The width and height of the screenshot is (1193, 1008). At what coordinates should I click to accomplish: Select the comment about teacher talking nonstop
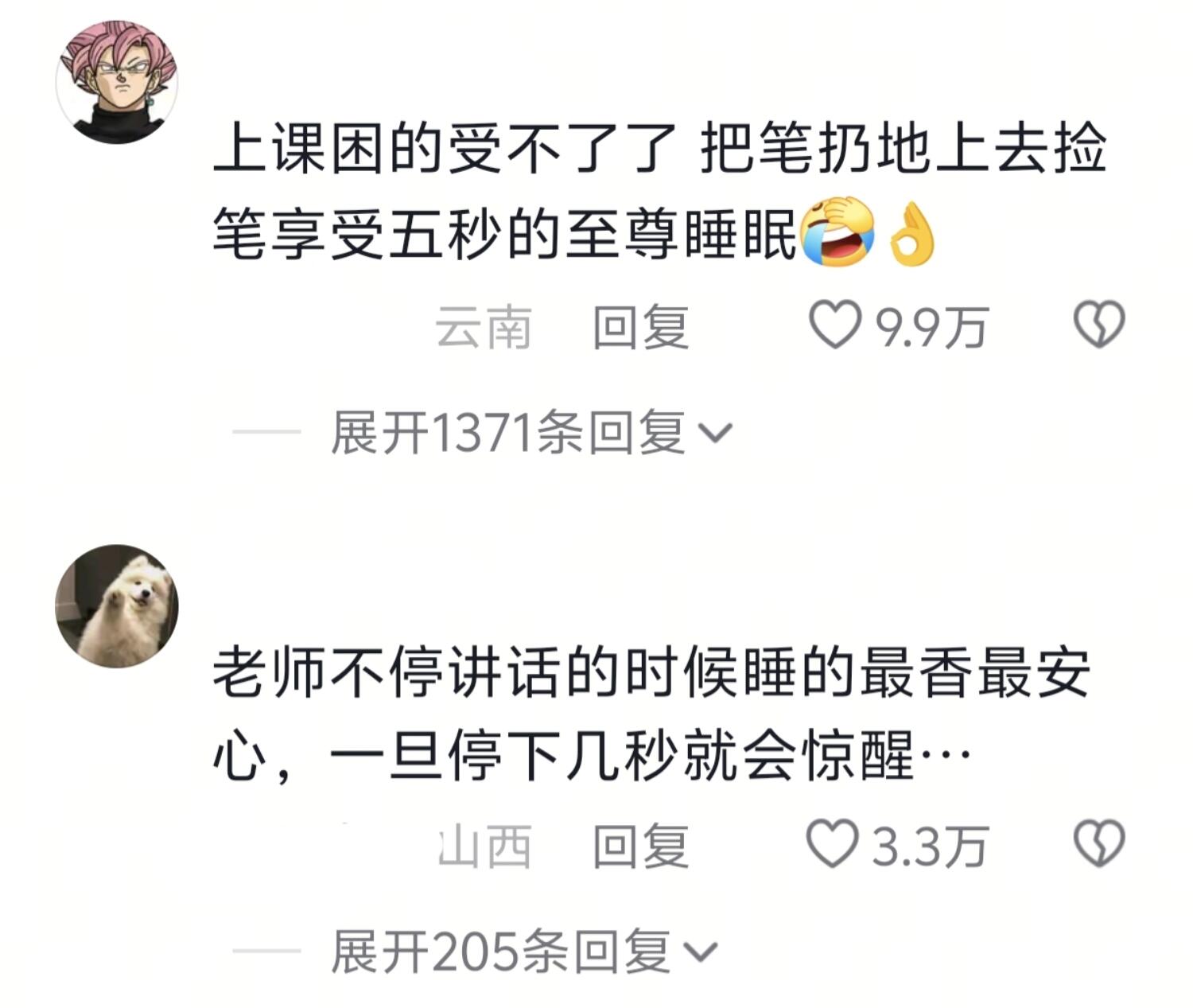(x=652, y=714)
